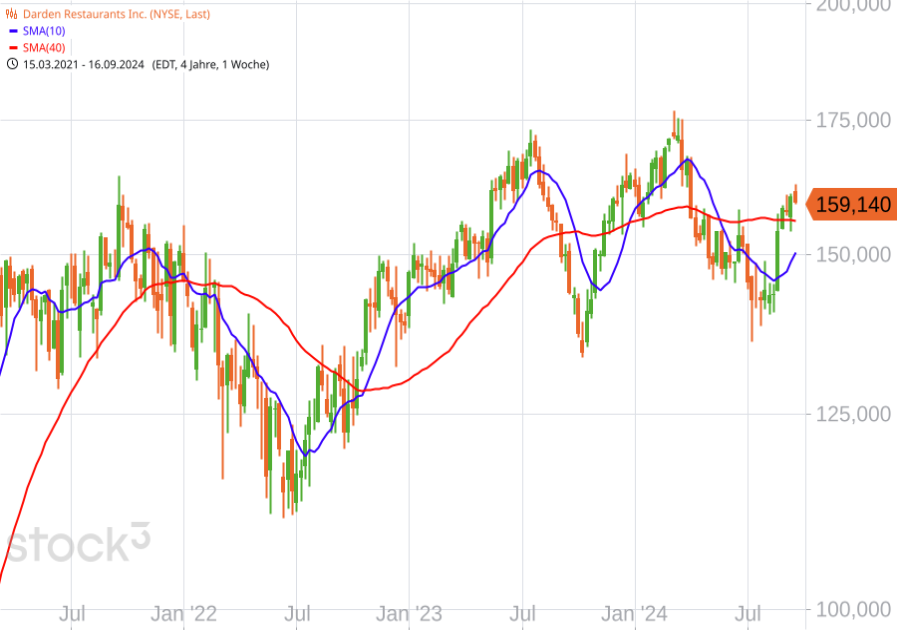Select the SMA(40) legend text
Screen dimensions: 897x630
44,47
